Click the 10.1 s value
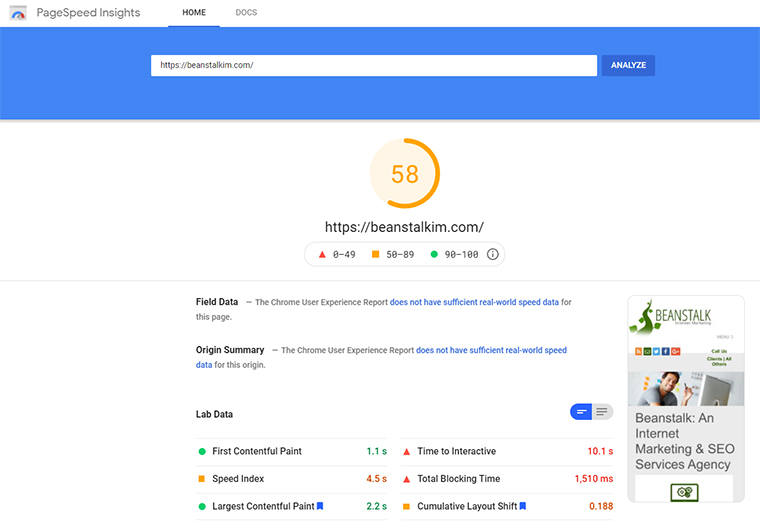The image size is (760, 530). (x=601, y=451)
